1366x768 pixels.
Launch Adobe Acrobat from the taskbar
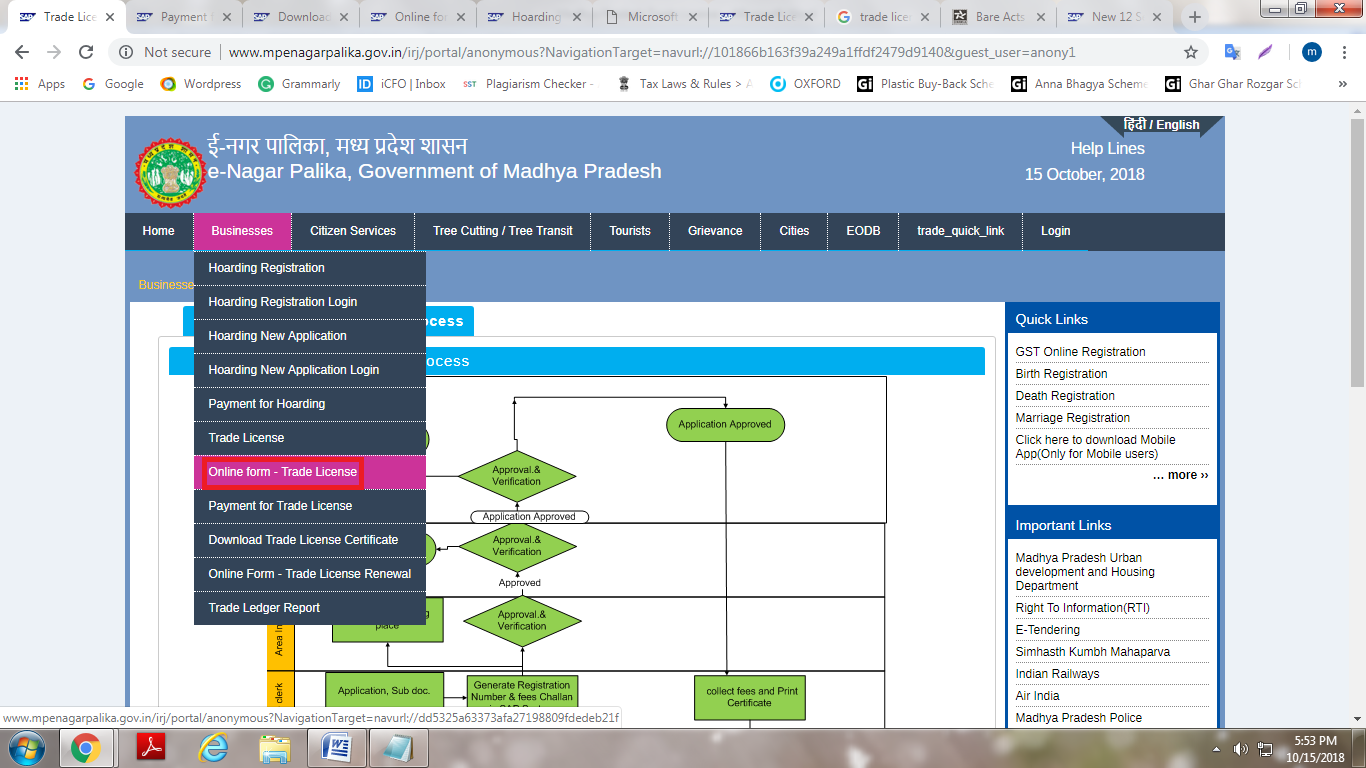point(151,747)
